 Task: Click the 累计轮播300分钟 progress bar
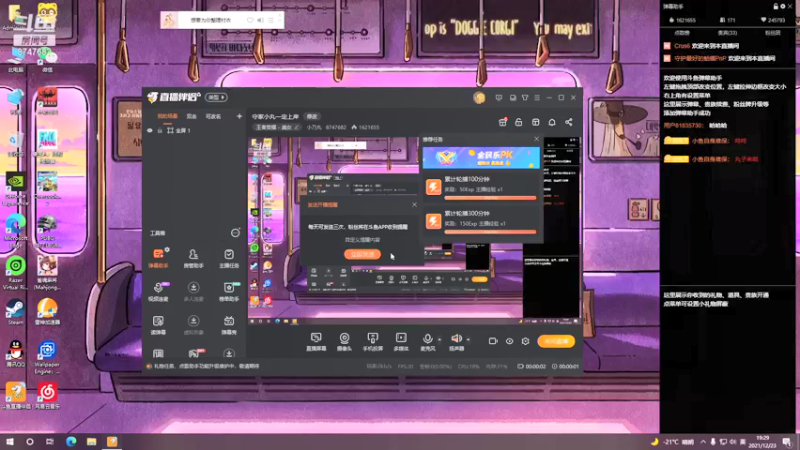(490, 232)
